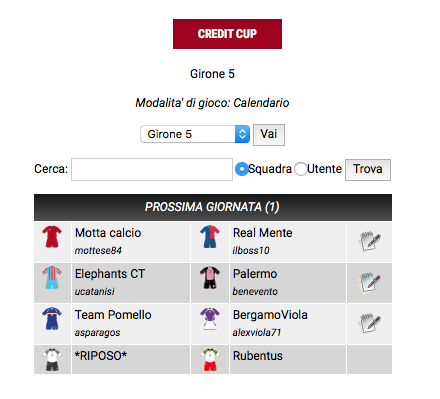Click Rubentus white-red jersey icon

[210, 360]
